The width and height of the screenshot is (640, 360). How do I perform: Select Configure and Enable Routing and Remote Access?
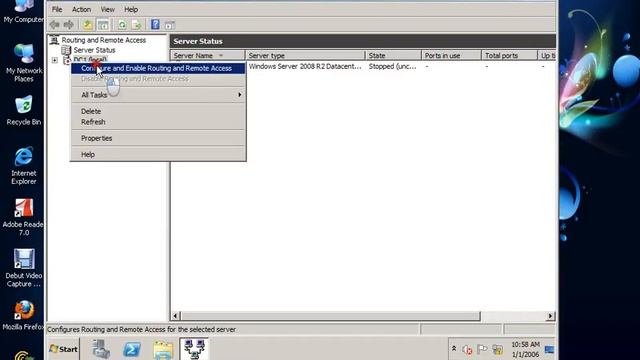point(158,68)
